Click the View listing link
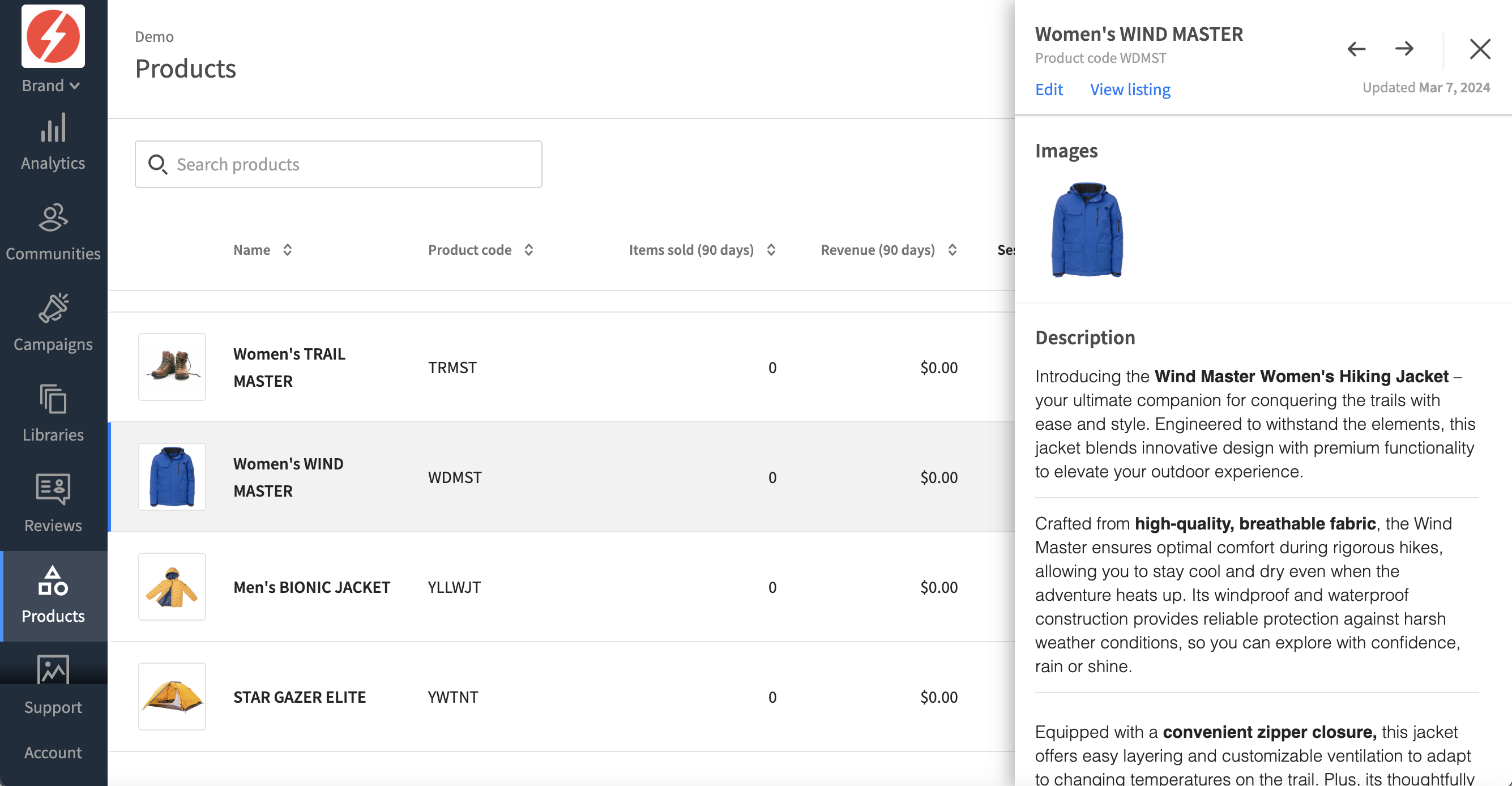This screenshot has width=1512, height=786. [1130, 89]
